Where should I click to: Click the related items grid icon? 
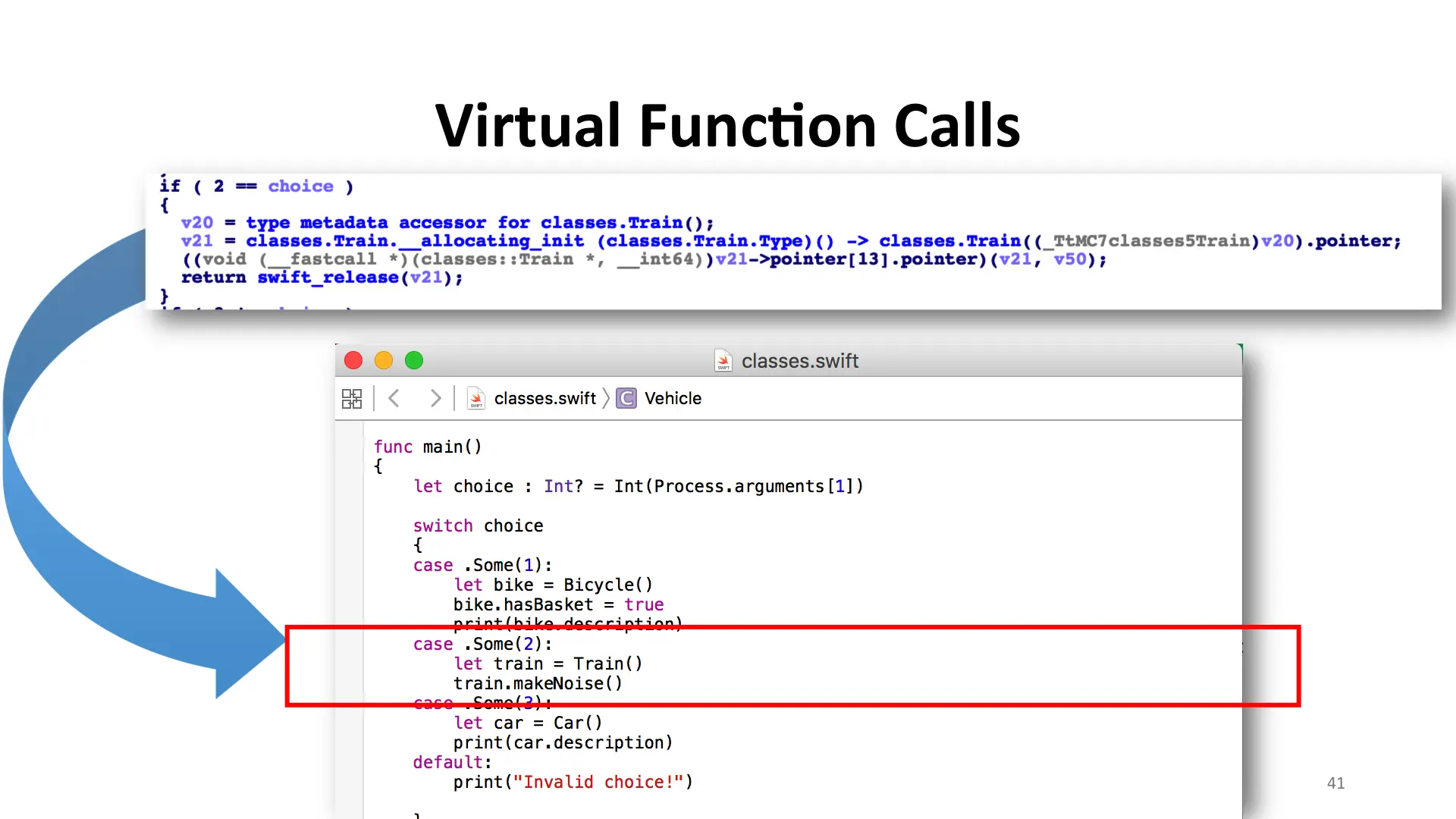pos(352,399)
